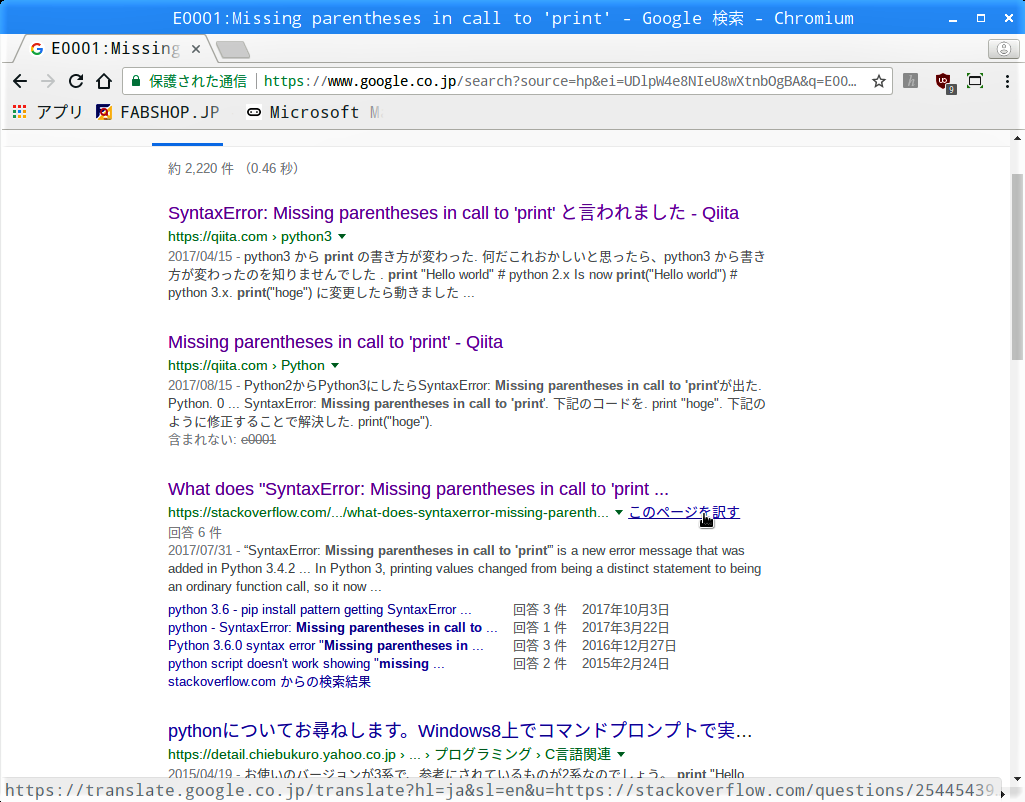Click the '含まれない: e0001' text
This screenshot has width=1025, height=802.
coord(222,440)
